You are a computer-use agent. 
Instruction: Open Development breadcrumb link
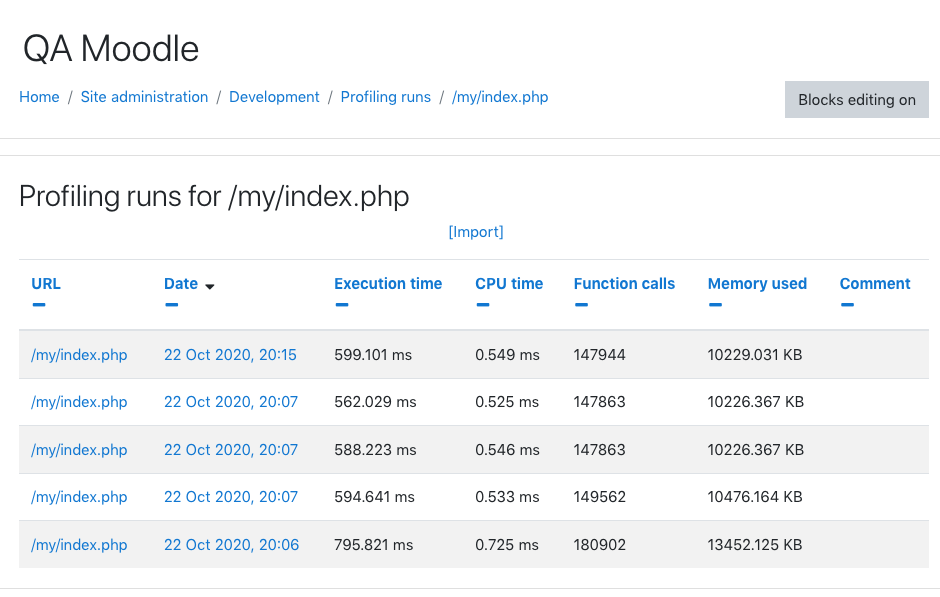pyautogui.click(x=275, y=97)
